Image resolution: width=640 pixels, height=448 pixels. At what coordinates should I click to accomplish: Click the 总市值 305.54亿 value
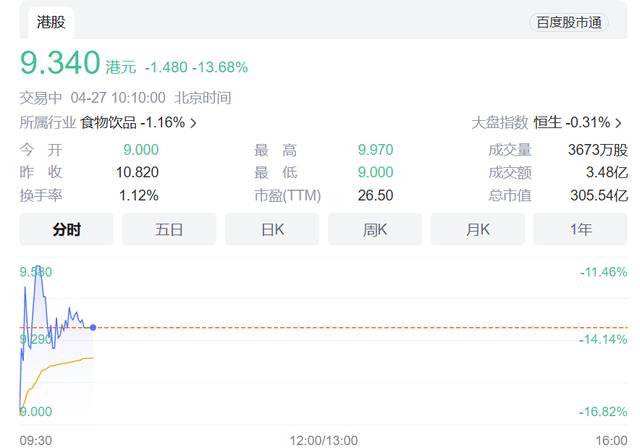click(x=599, y=195)
